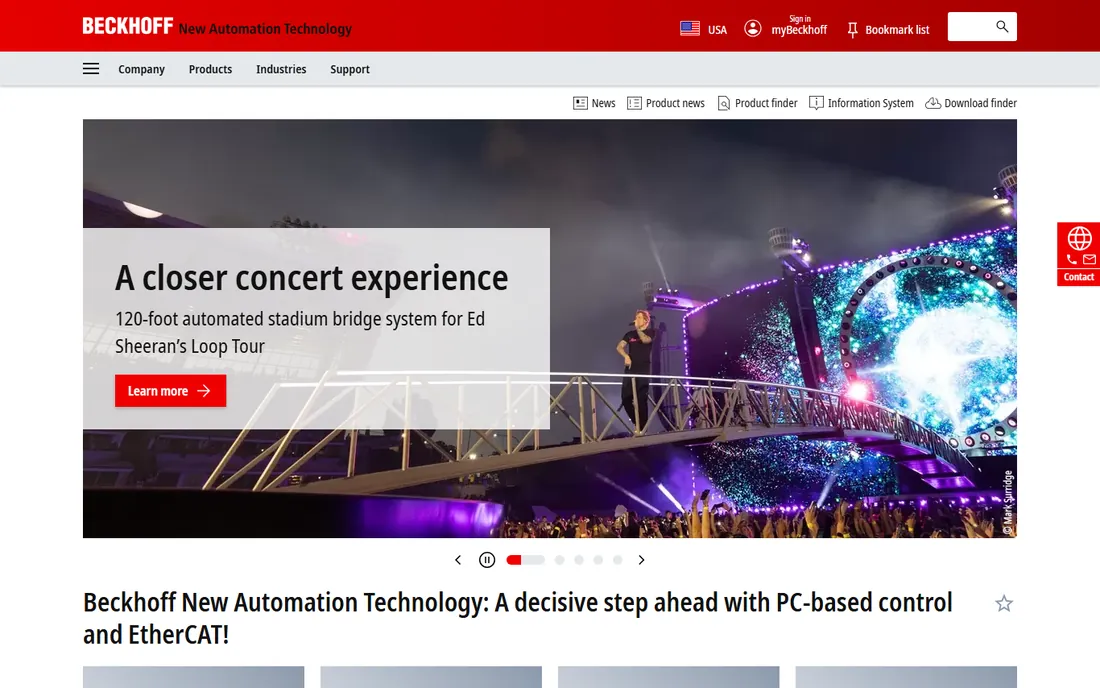
Task: Click the News icon
Action: [580, 103]
